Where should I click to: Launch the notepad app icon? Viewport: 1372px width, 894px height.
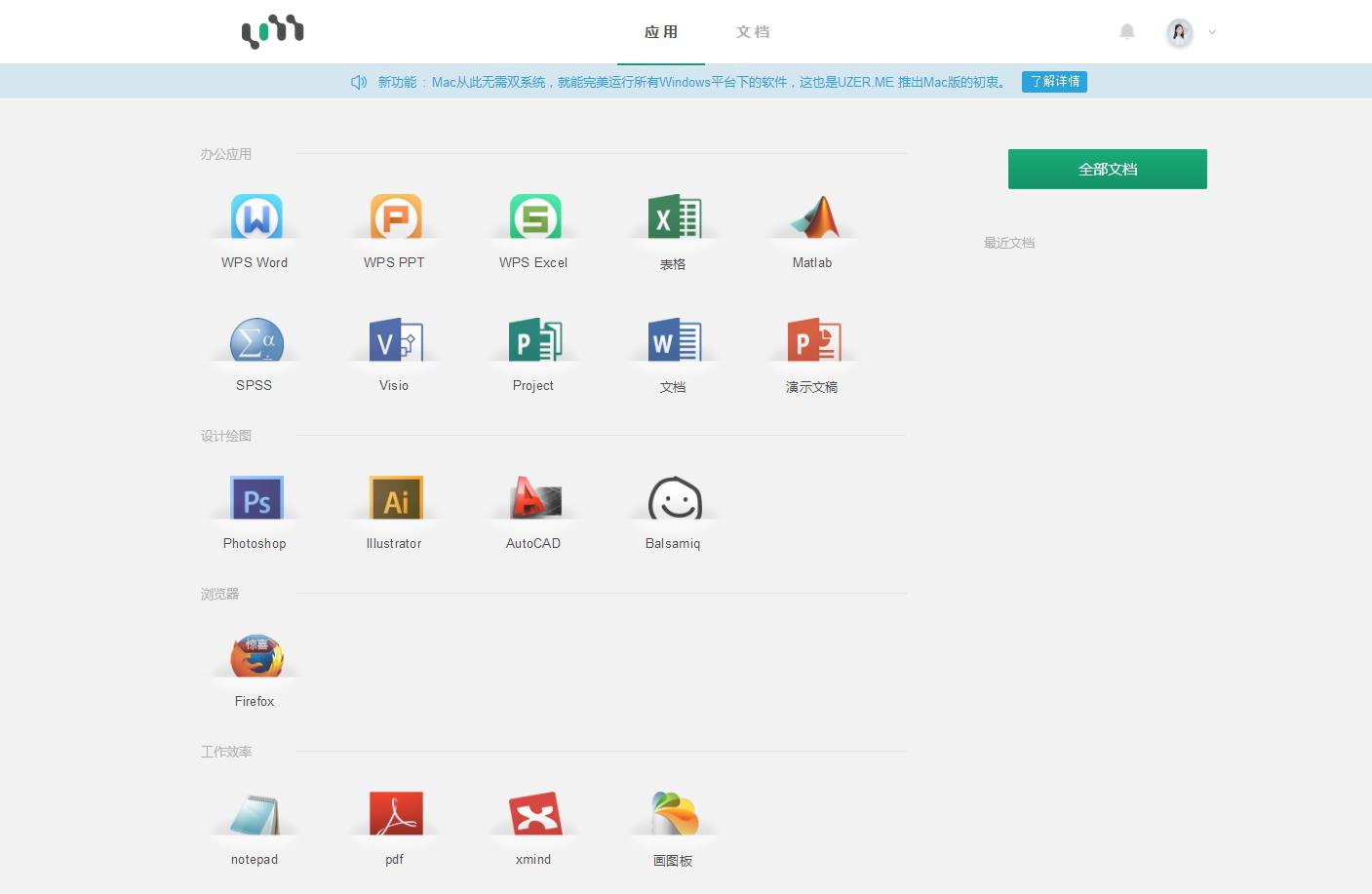click(255, 814)
